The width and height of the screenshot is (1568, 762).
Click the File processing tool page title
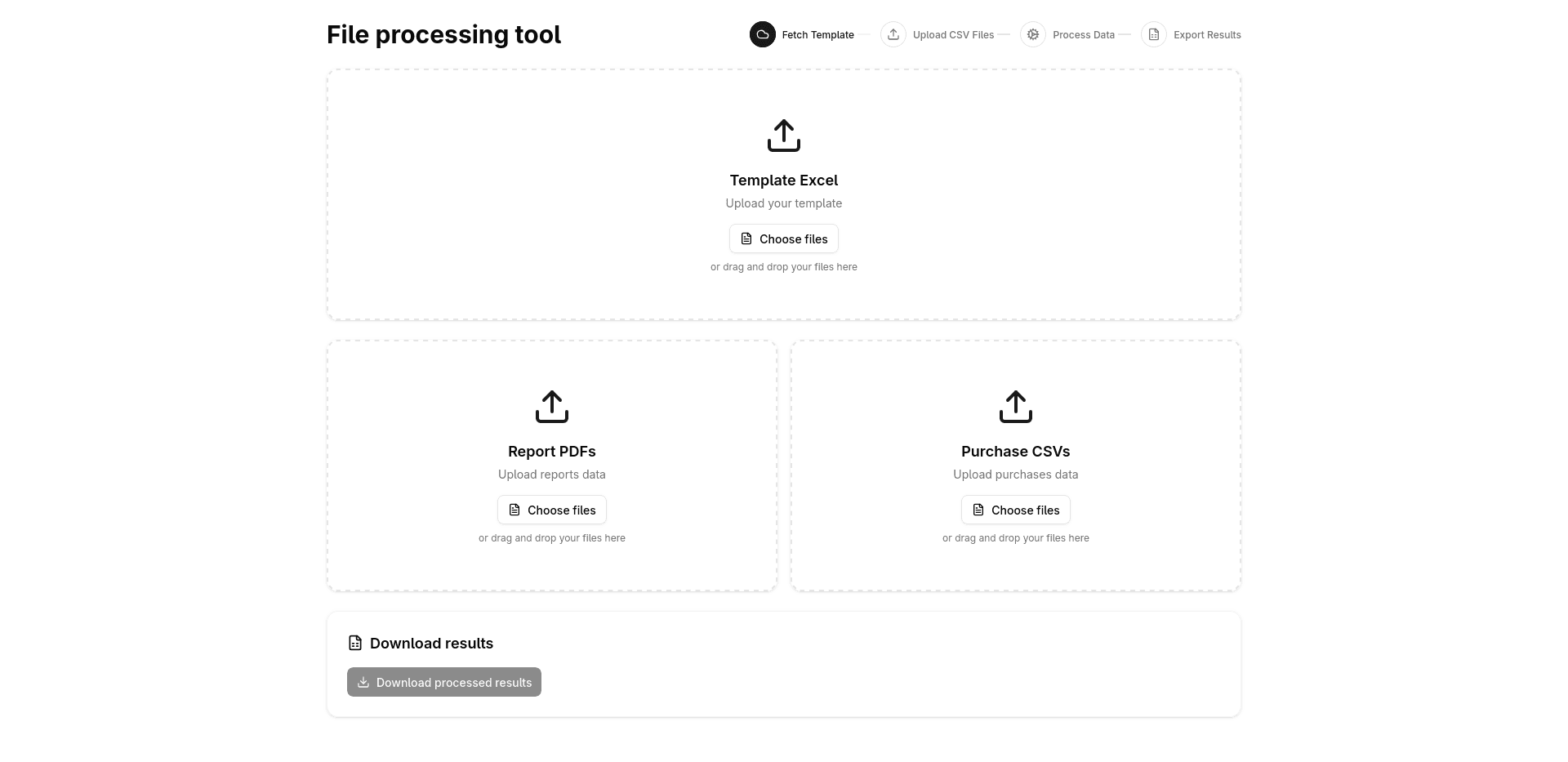(443, 35)
